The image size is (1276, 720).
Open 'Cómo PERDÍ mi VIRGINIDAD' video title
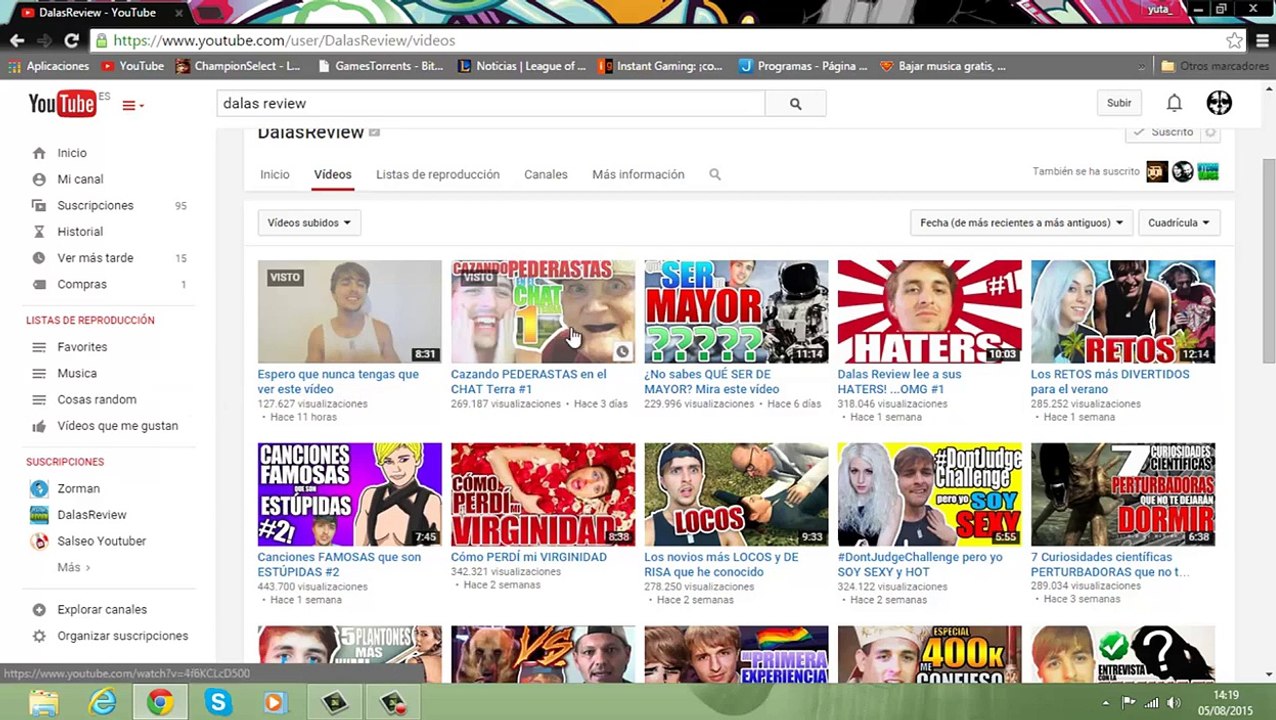pos(529,557)
